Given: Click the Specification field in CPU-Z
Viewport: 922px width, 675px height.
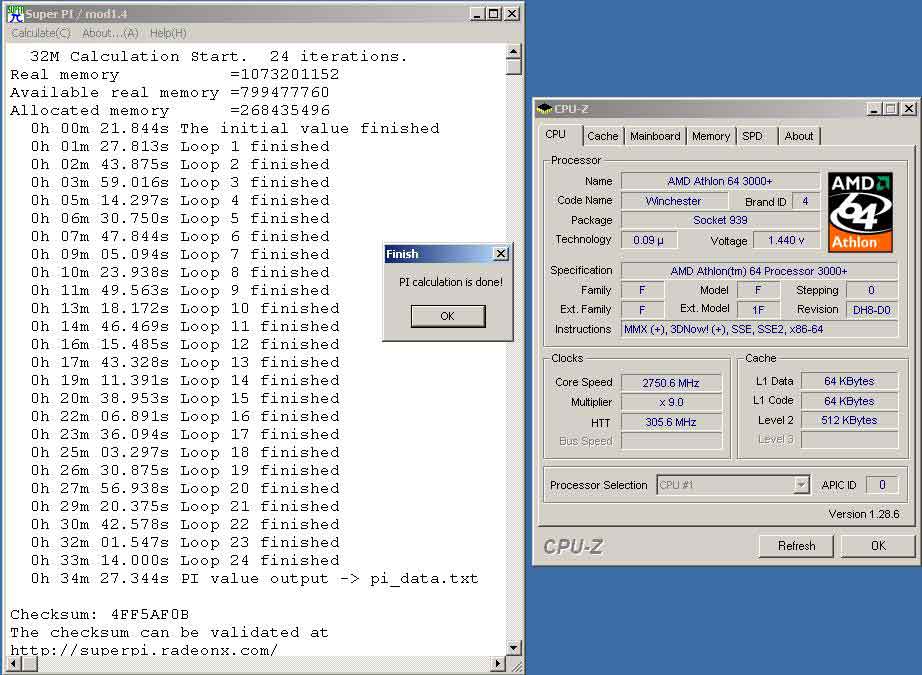Looking at the screenshot, I should coord(759,271).
